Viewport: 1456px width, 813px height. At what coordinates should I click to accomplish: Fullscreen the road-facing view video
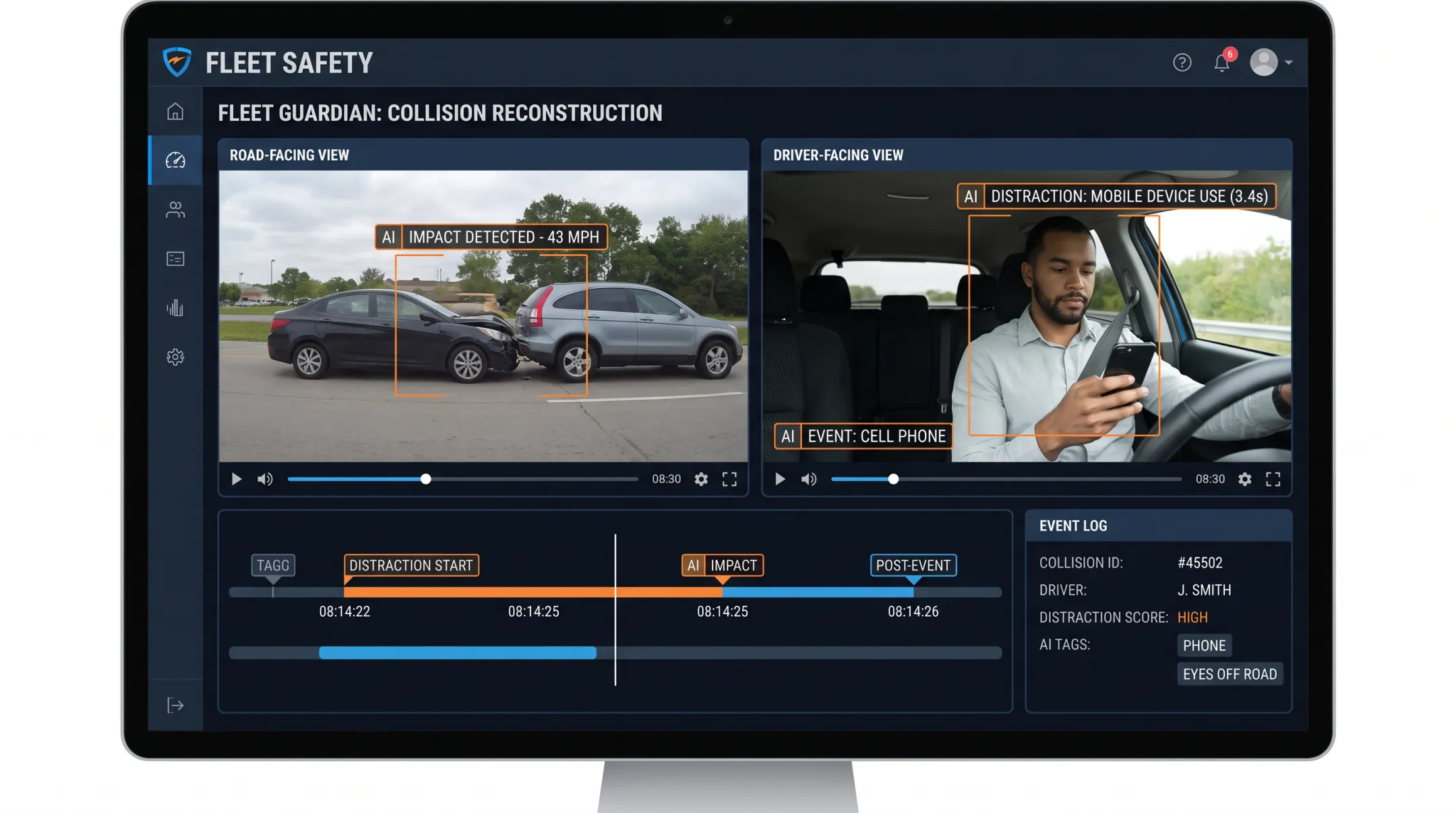point(729,479)
